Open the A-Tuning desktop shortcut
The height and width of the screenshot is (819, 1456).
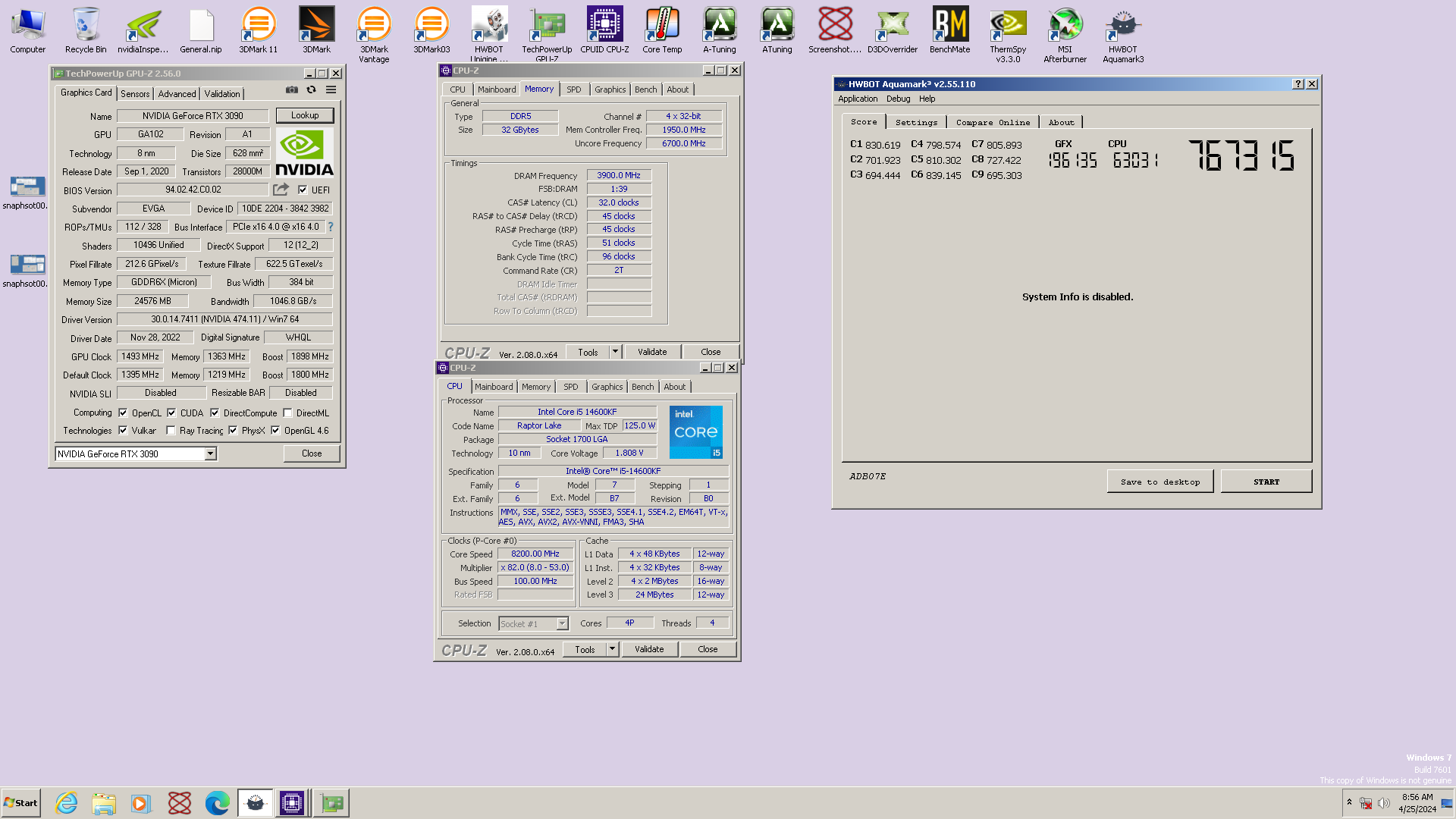tap(720, 30)
